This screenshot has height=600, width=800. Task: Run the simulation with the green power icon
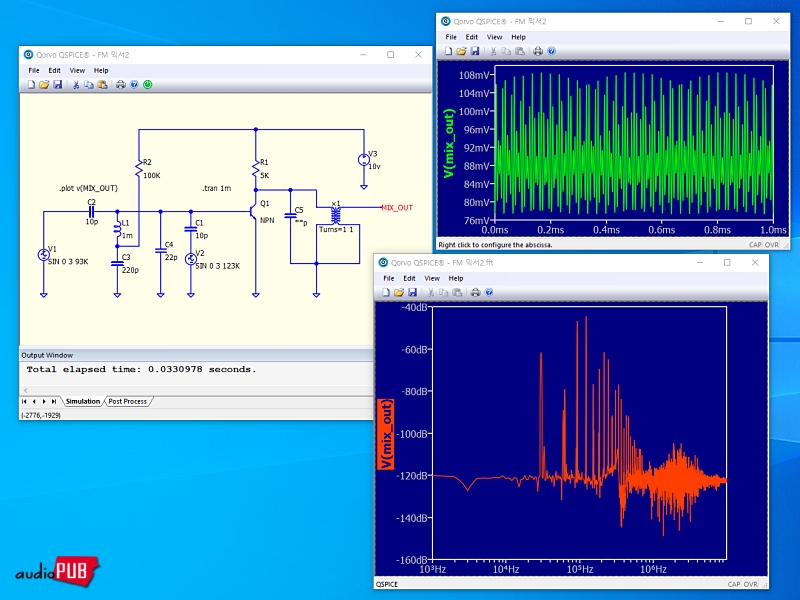(147, 85)
